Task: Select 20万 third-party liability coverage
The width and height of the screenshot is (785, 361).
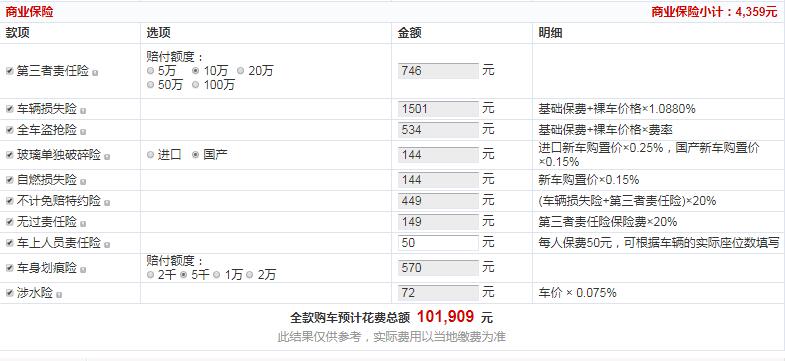Action: (241, 71)
